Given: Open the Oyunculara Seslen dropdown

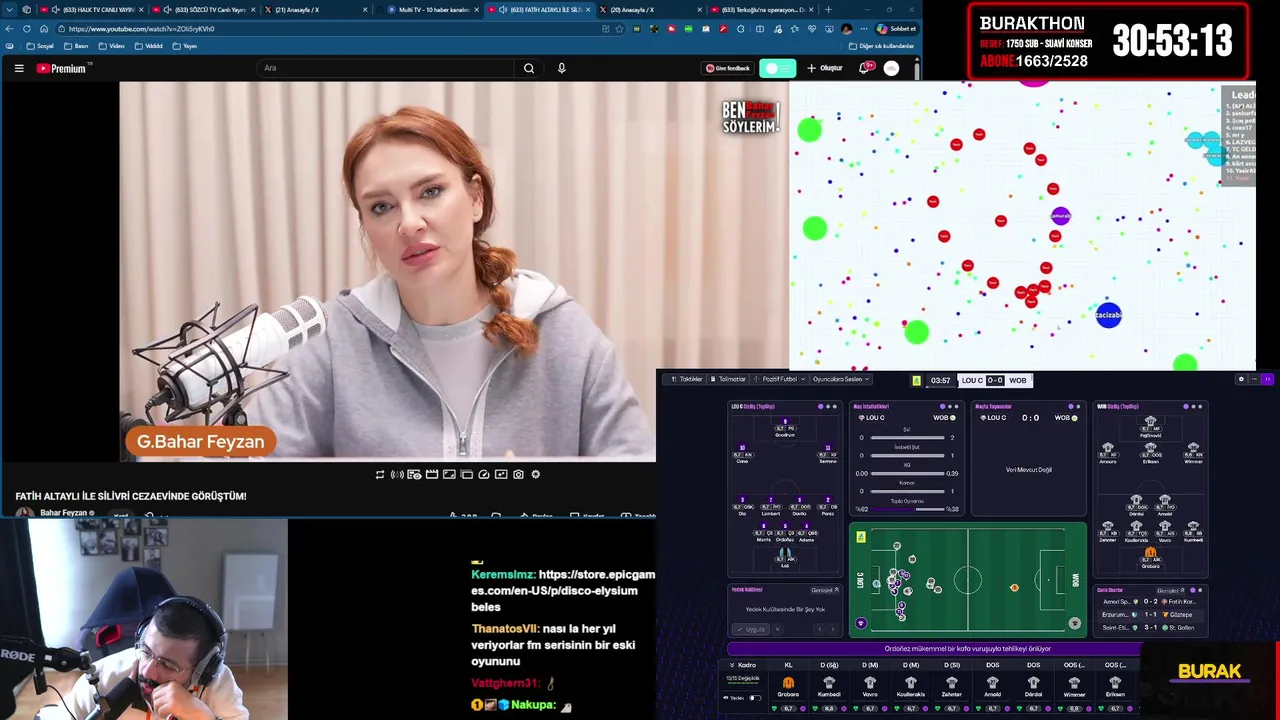Looking at the screenshot, I should coord(841,379).
